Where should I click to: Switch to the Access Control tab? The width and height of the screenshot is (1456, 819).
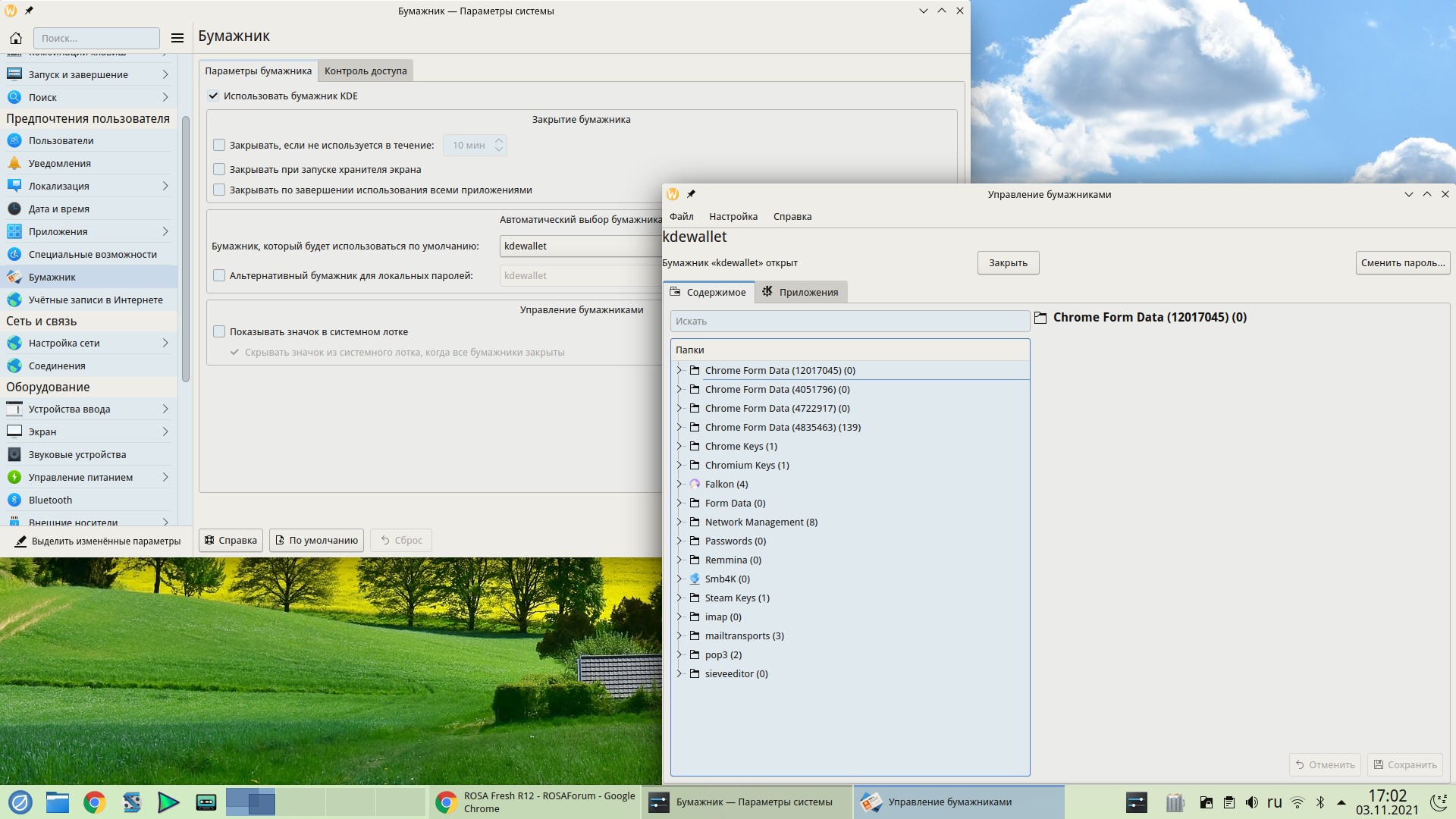point(366,71)
